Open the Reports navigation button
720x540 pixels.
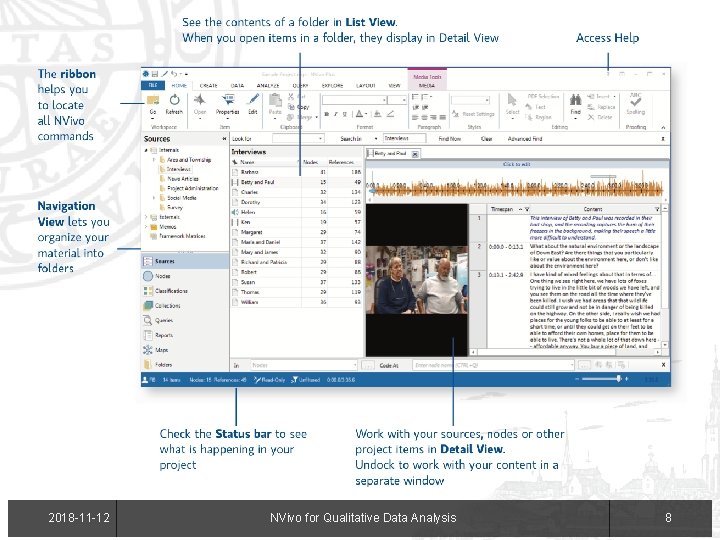186,335
